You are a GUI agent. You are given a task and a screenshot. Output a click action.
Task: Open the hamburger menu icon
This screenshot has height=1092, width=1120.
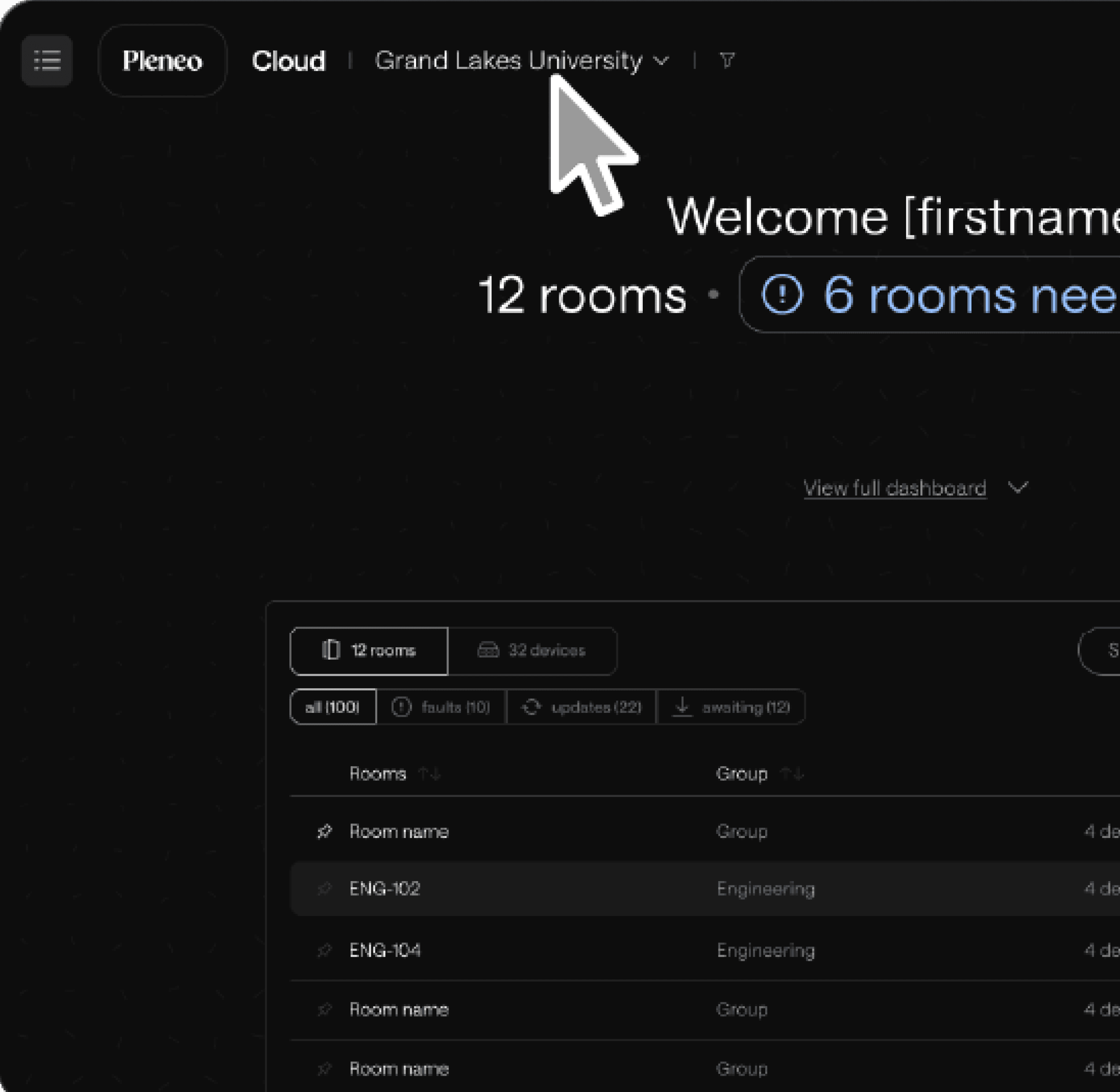tap(47, 60)
